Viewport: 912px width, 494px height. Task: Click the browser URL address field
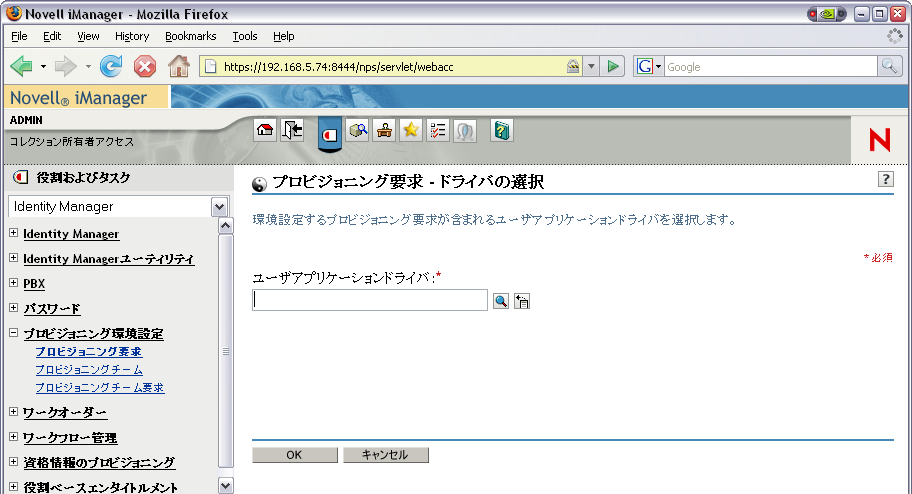[393, 66]
